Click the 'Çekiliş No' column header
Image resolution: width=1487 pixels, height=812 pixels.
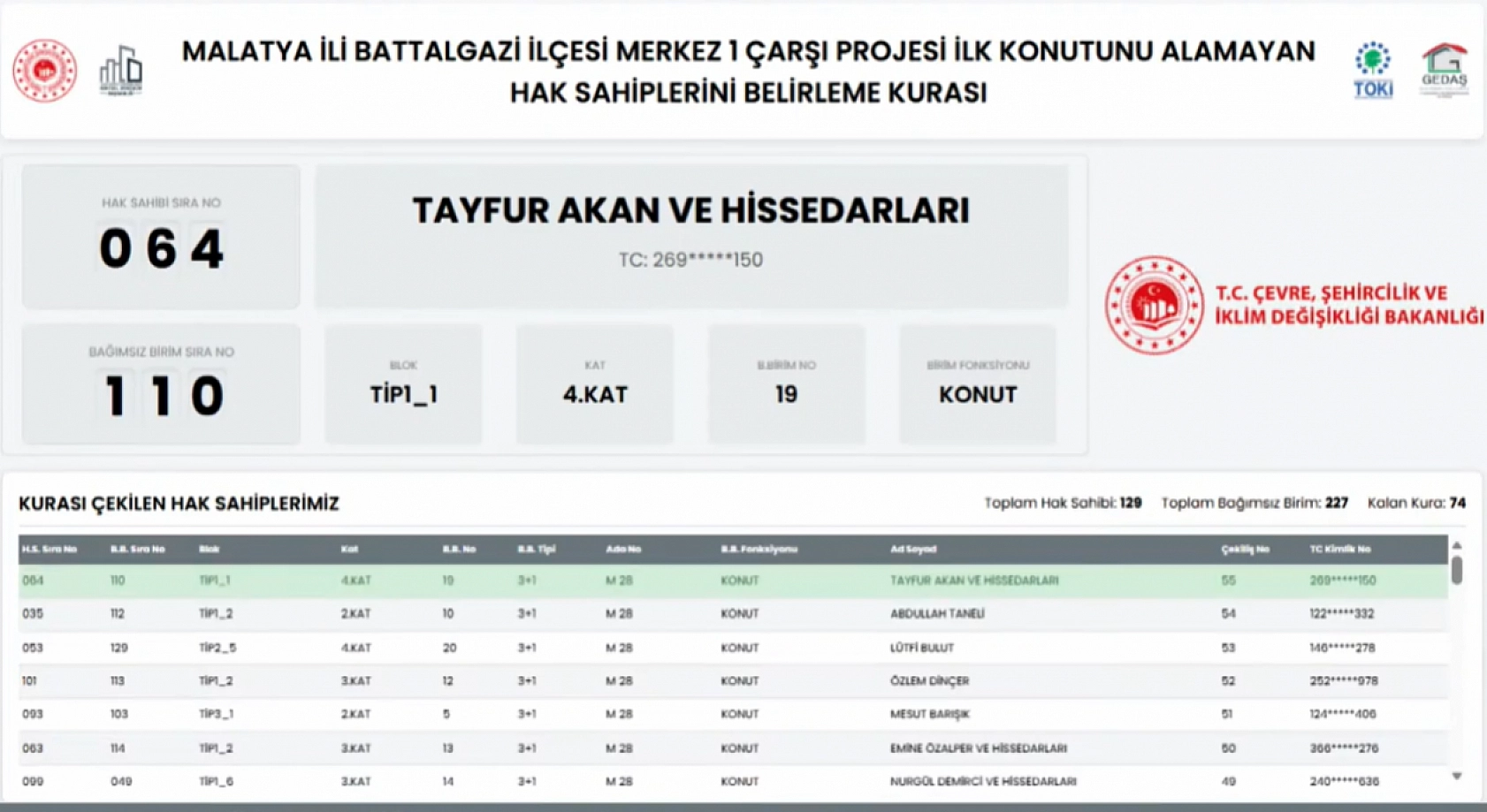click(x=1245, y=549)
